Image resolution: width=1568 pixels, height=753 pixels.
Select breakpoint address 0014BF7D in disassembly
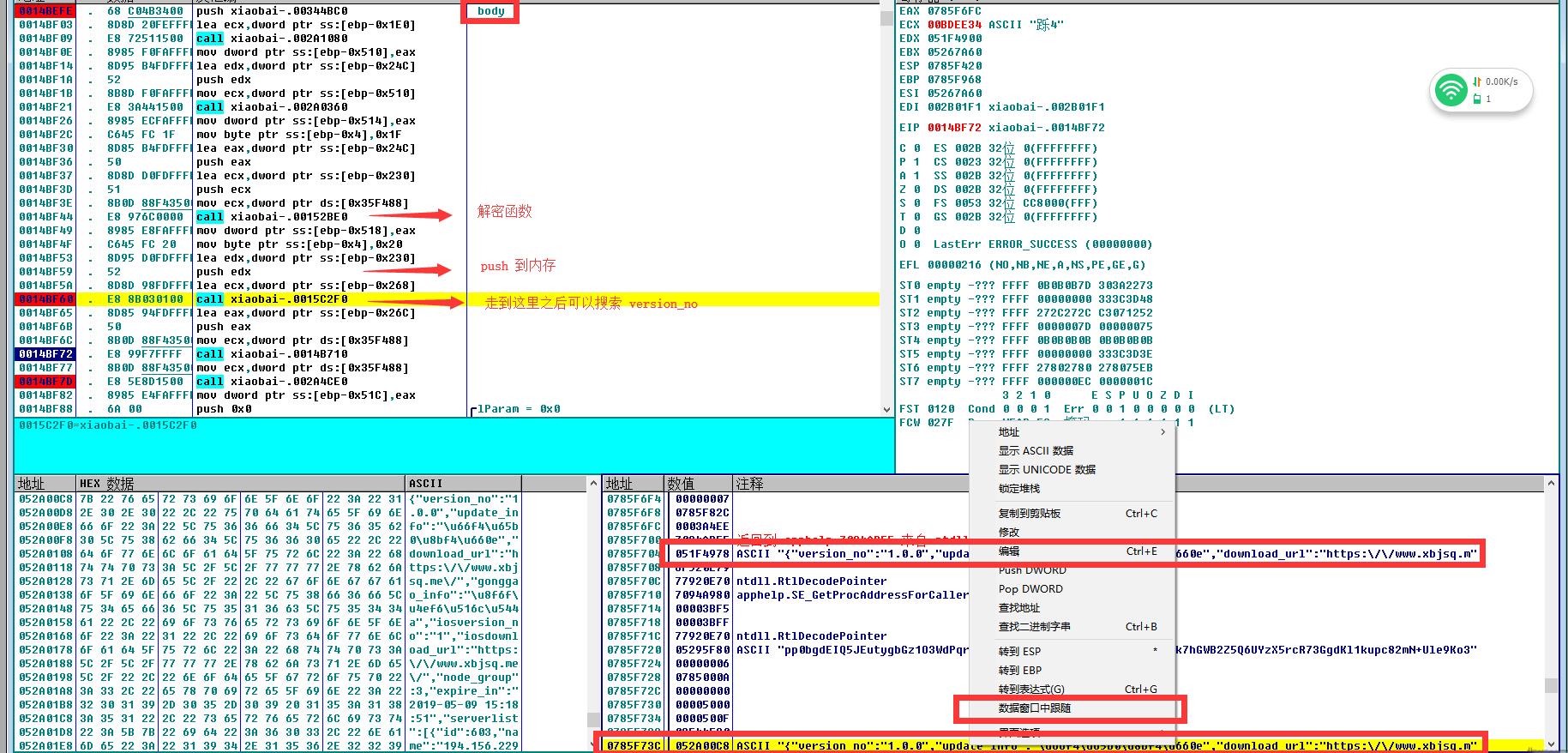point(46,382)
